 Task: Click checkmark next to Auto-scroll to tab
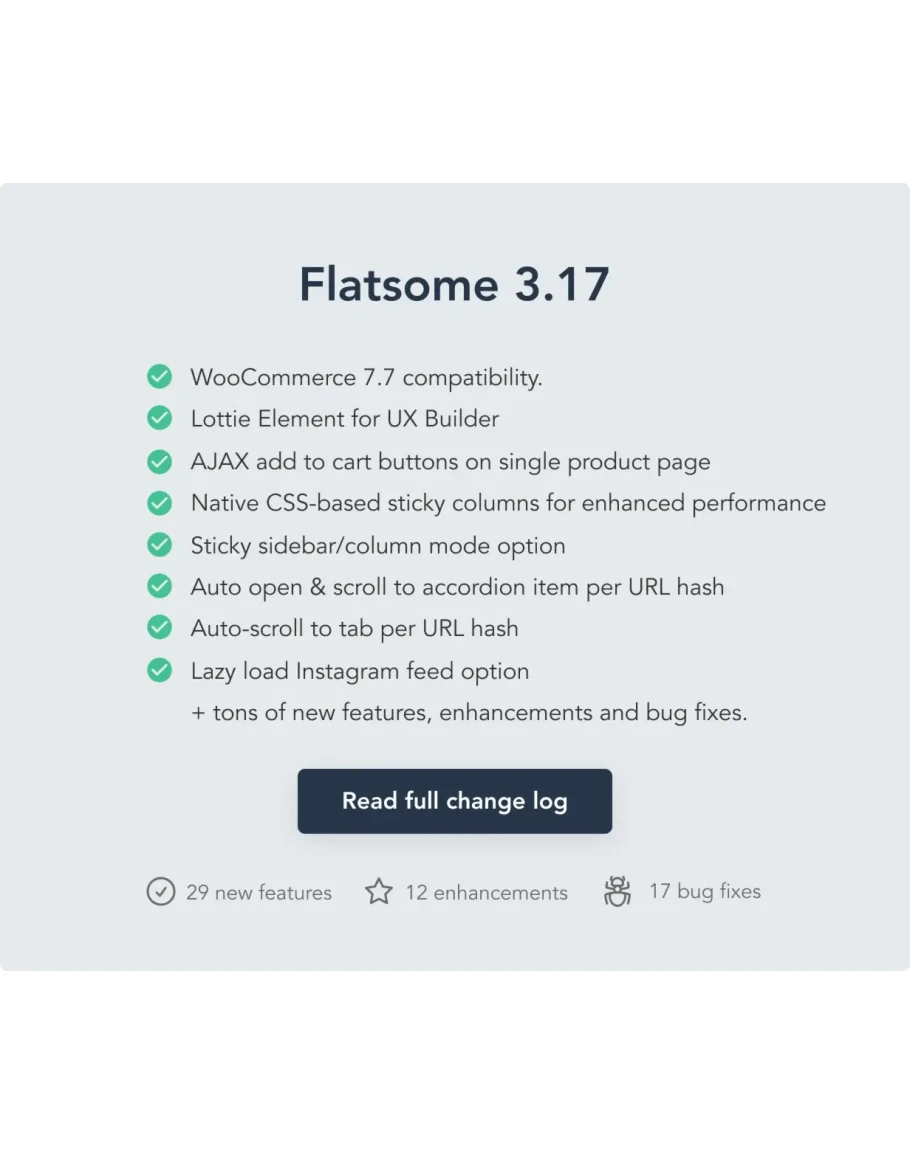click(x=159, y=628)
